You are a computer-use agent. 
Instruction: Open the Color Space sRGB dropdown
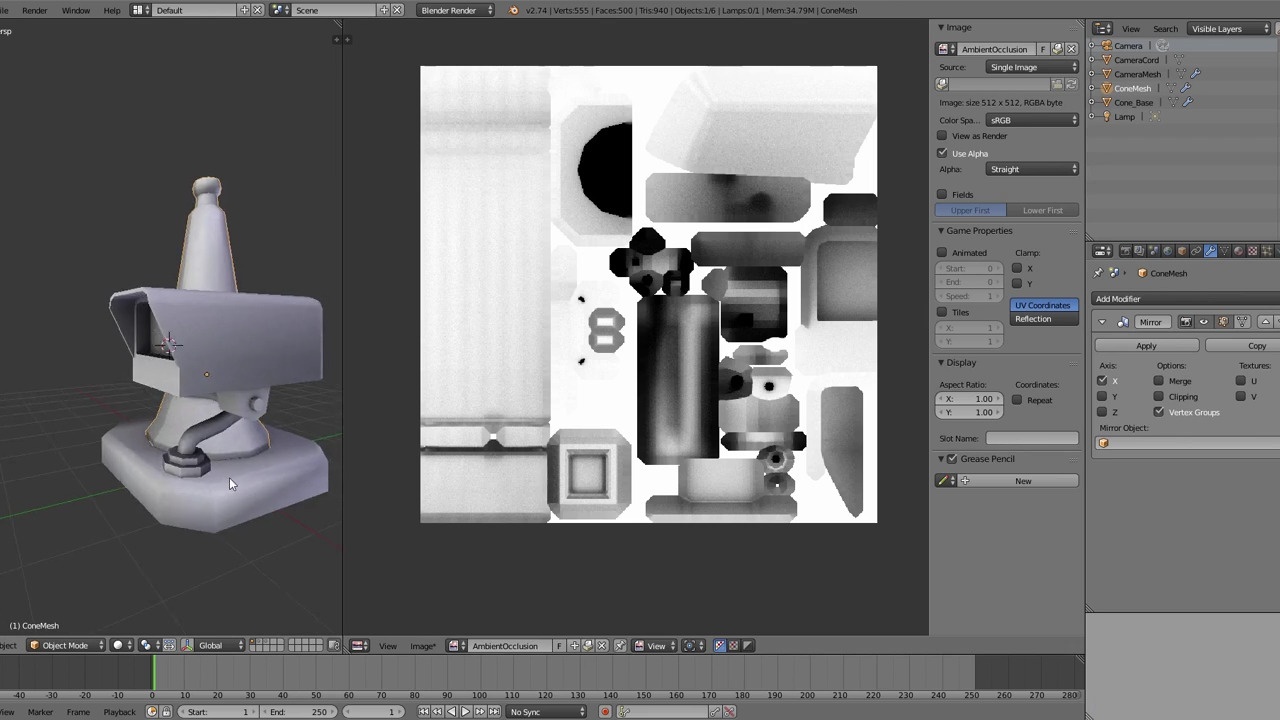(1030, 120)
